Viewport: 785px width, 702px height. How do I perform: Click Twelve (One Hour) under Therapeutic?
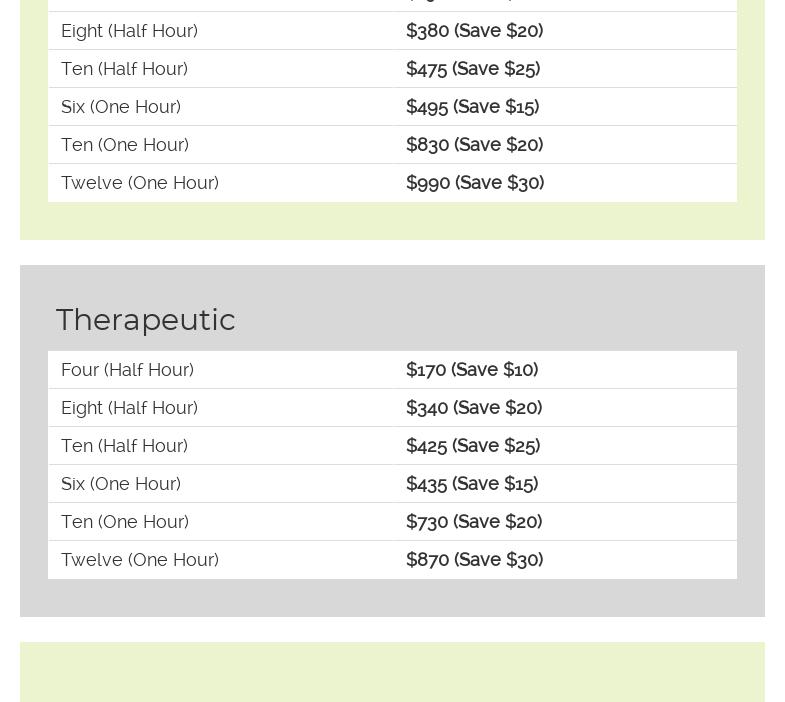[x=140, y=560]
